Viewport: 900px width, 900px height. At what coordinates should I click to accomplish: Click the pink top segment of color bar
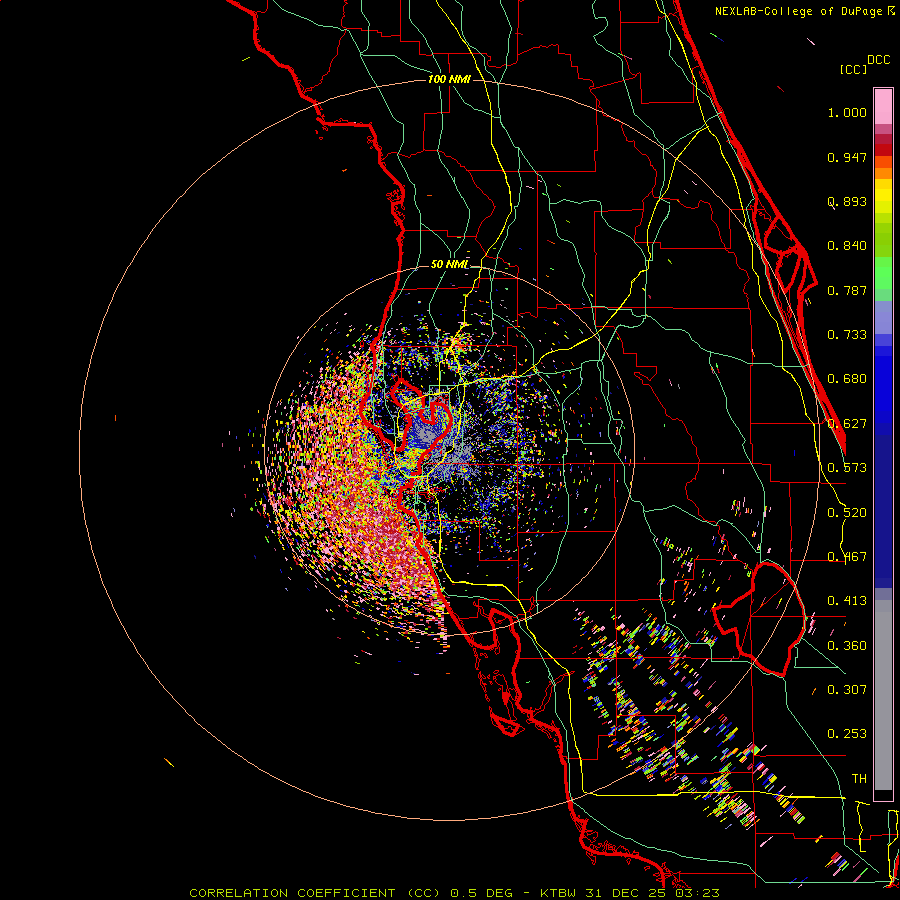[x=883, y=107]
